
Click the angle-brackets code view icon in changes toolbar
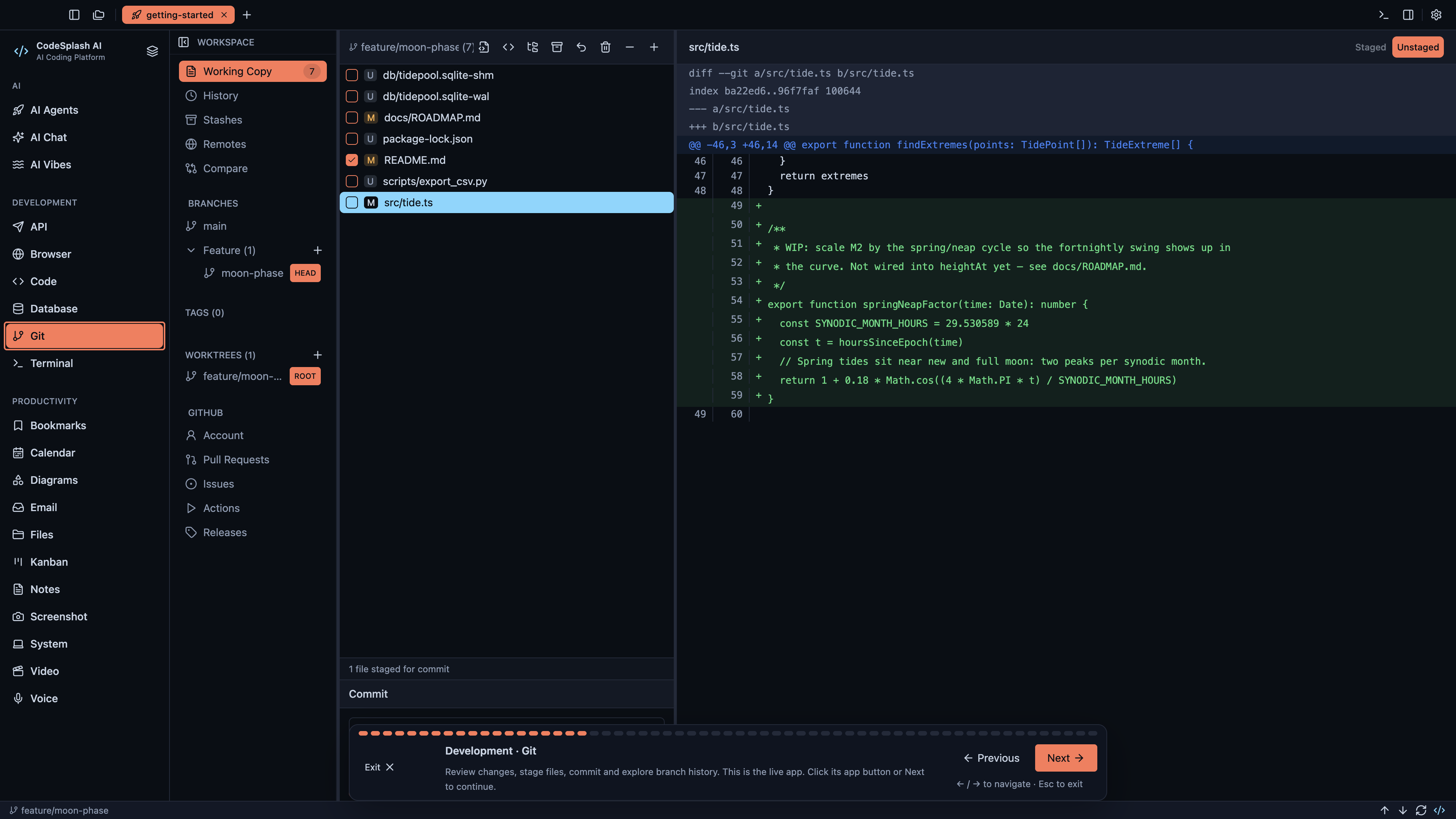508,47
